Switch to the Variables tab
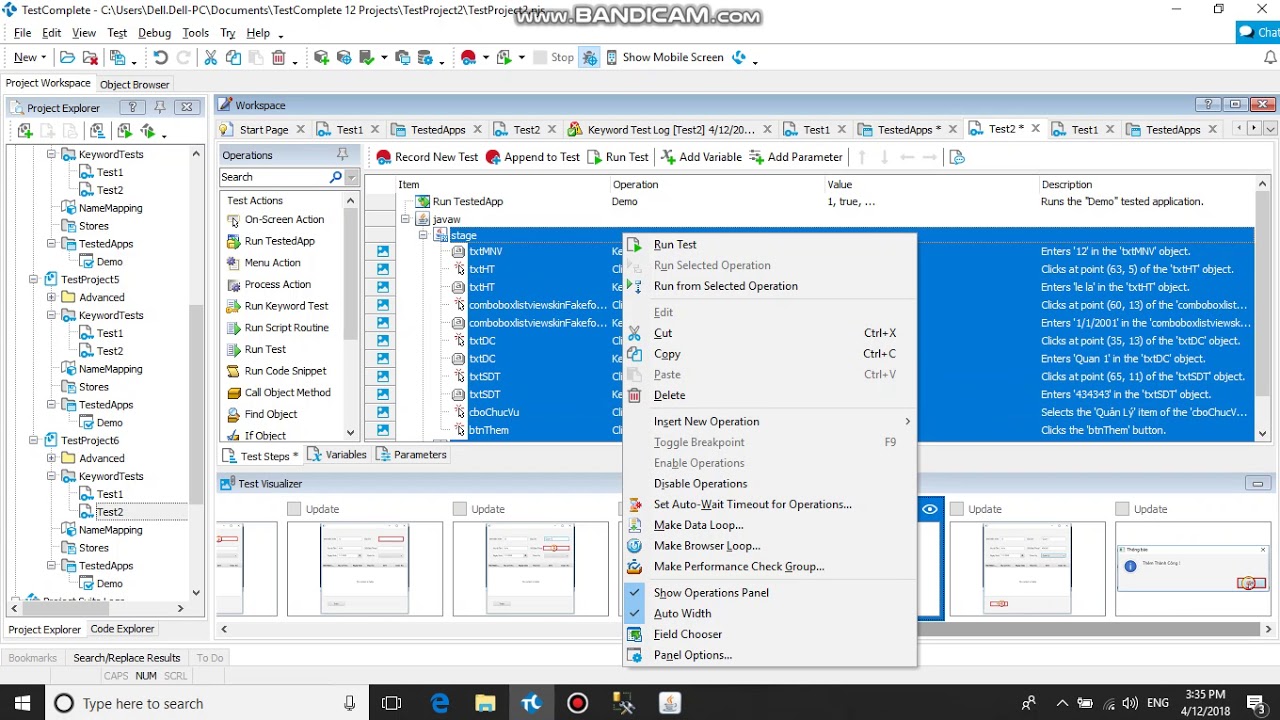The image size is (1280, 720). coord(337,455)
